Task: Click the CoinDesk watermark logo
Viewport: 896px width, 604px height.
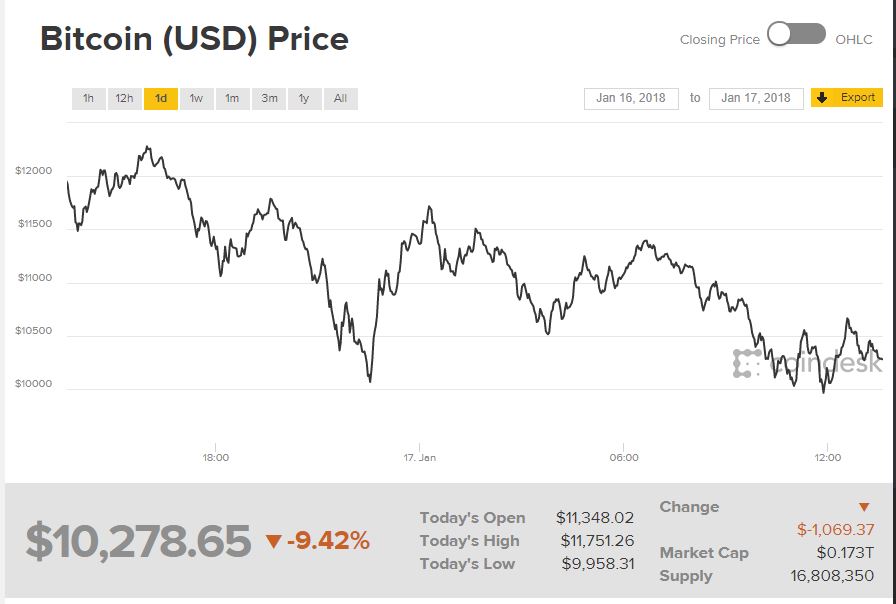Action: [808, 363]
